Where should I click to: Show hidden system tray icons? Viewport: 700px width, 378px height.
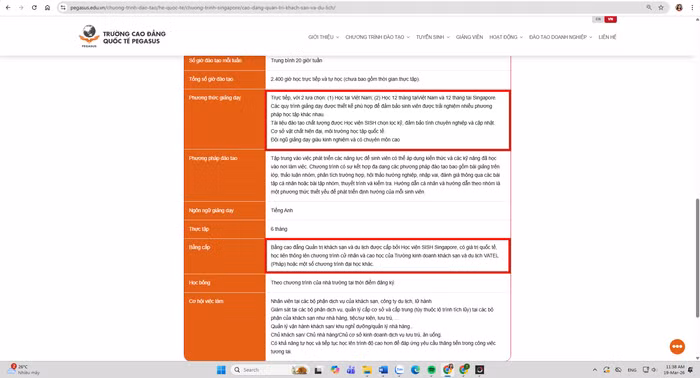click(595, 370)
